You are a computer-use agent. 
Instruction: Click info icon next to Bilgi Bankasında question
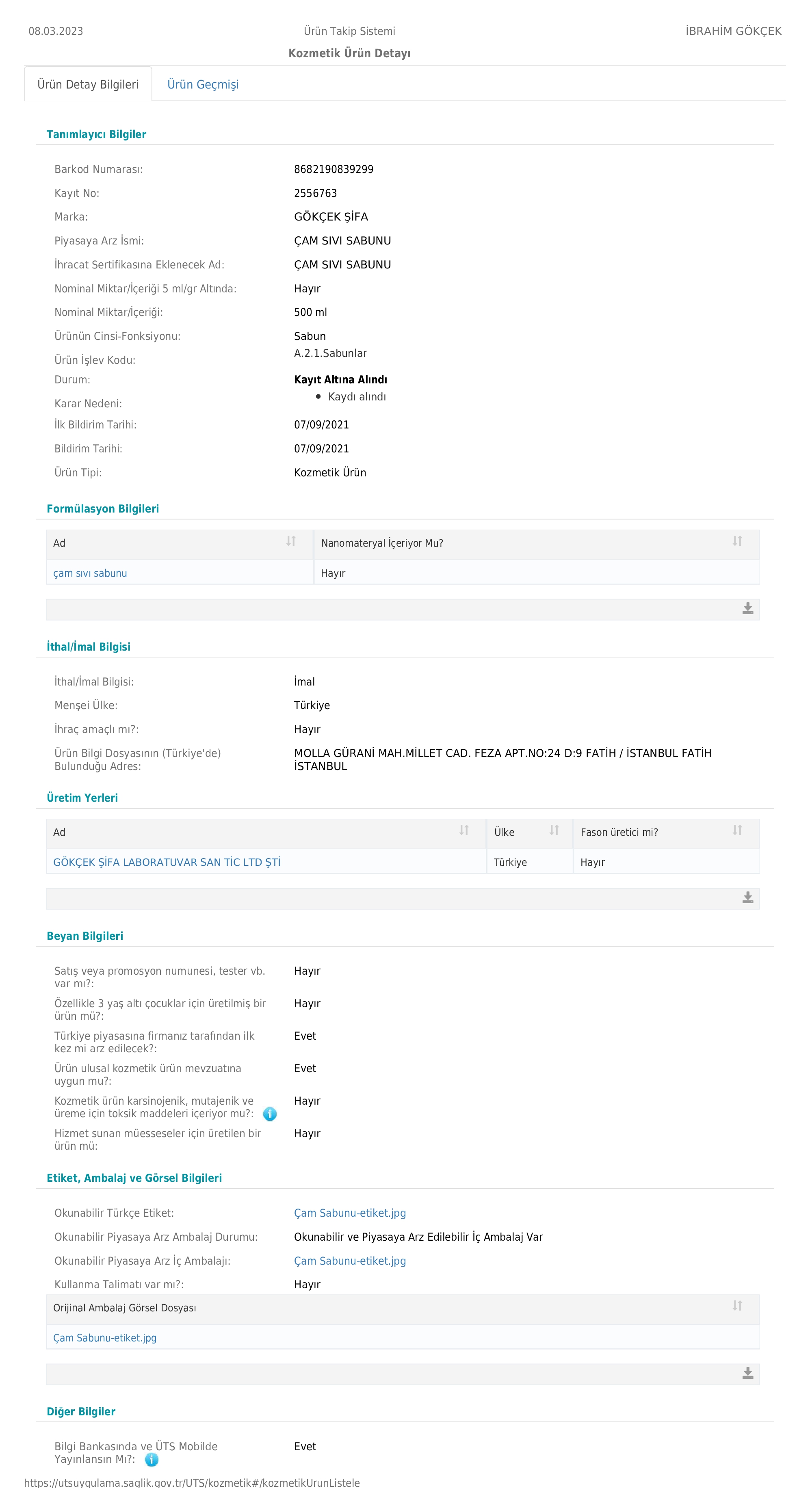[152, 1459]
